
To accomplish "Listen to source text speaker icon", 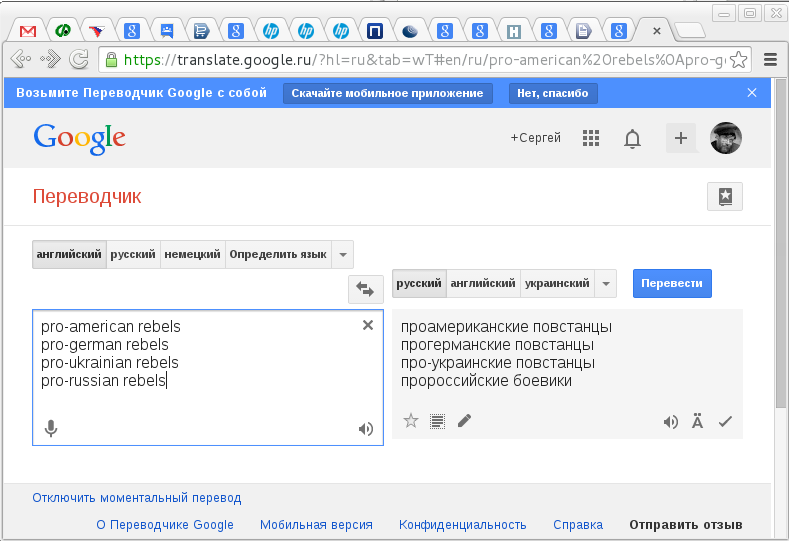I will [366, 429].
